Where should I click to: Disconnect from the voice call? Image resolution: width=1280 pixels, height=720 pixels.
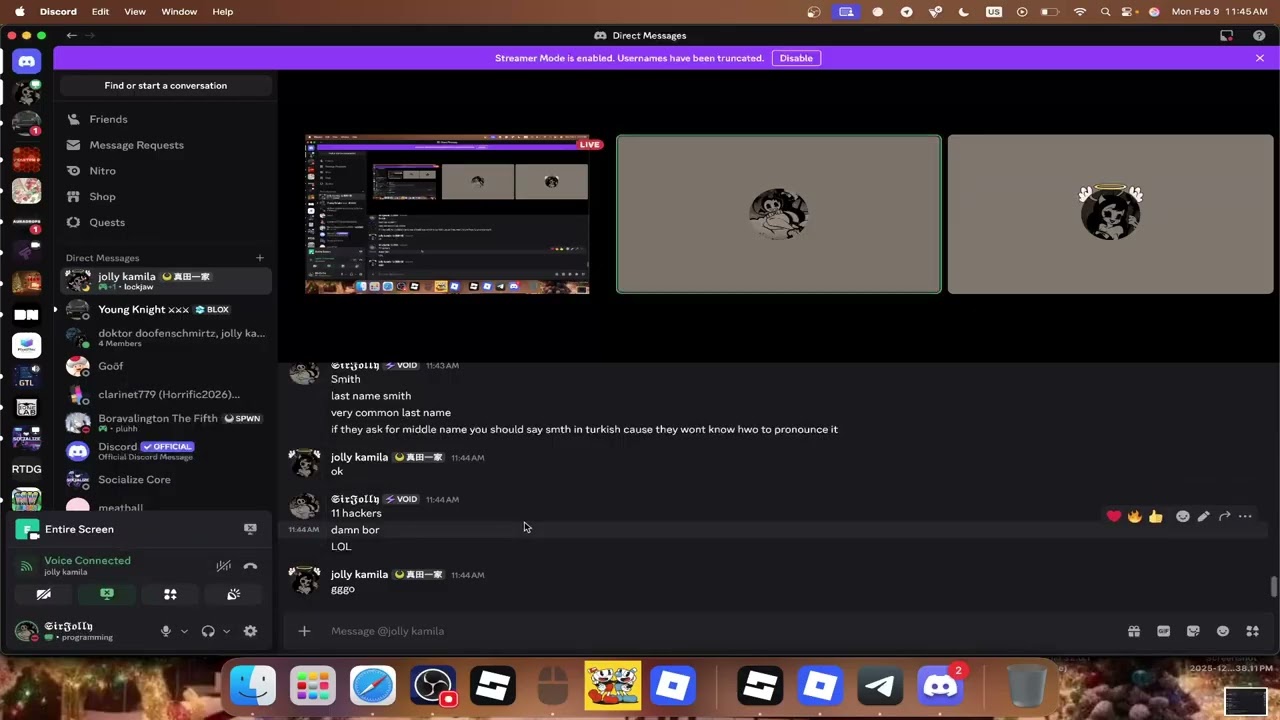coord(250,566)
